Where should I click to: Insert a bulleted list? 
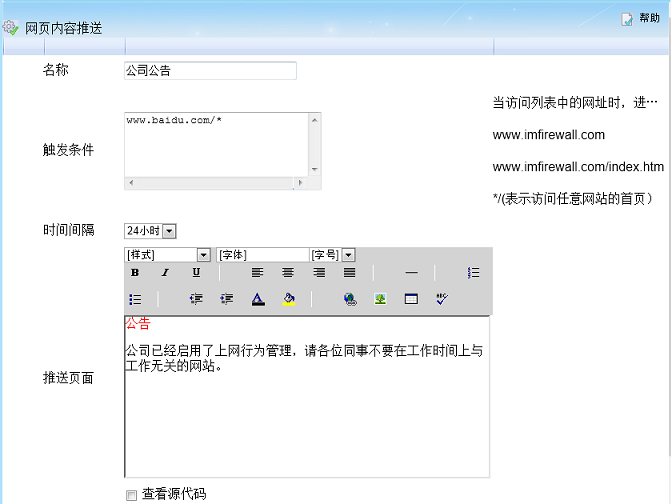(x=135, y=299)
